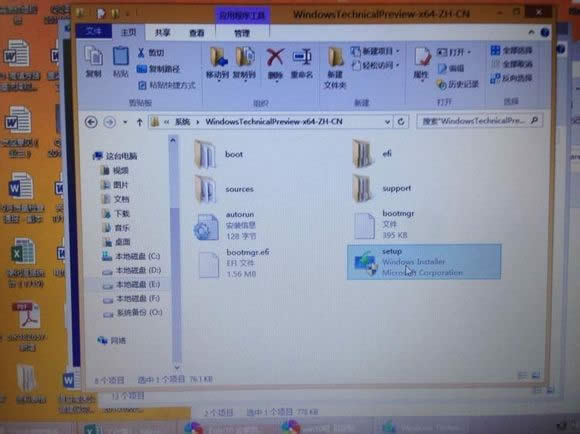Select the bootmgr.efi file
This screenshot has width=580, height=434.
point(233,263)
